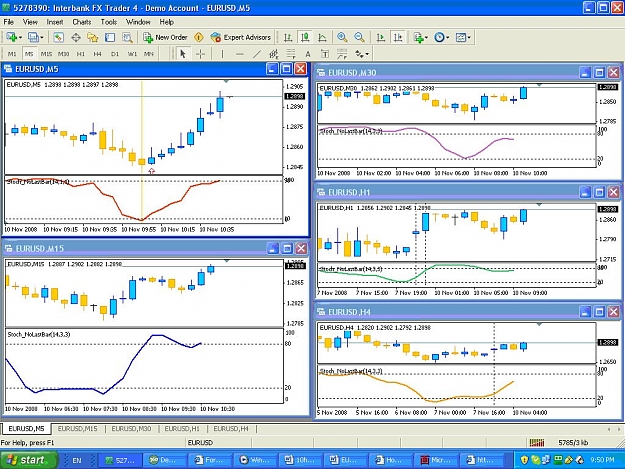The image size is (625, 469).
Task: Switch to the EURUSD,H1 bottom tab
Action: click(x=182, y=429)
